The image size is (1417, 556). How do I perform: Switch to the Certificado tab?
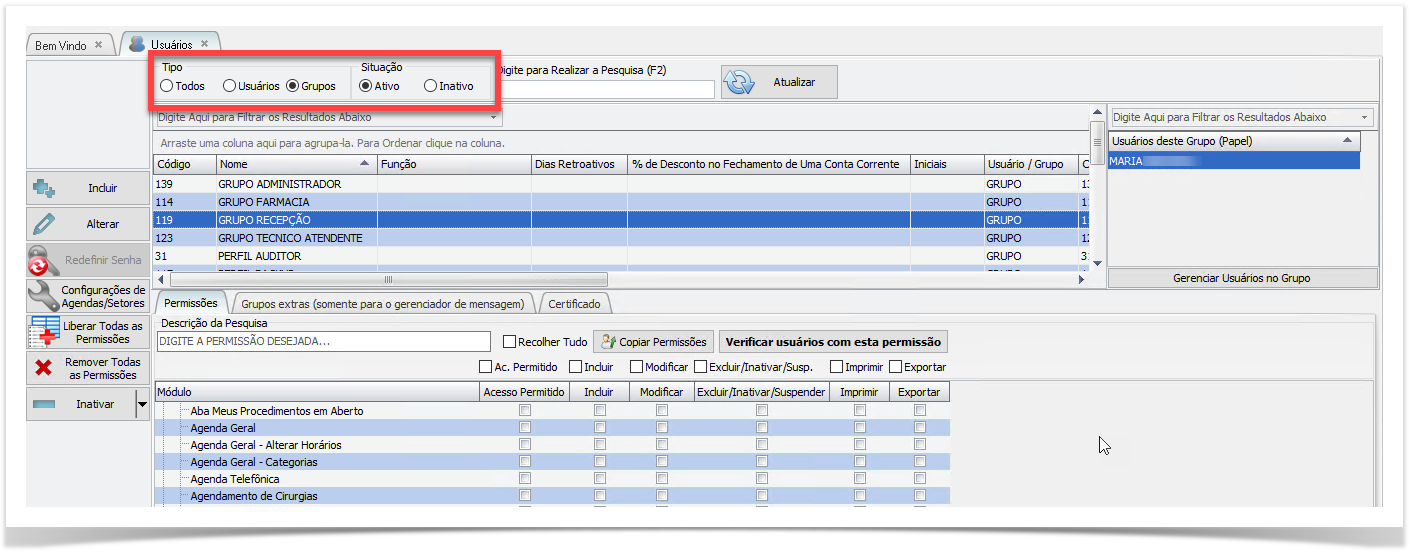pos(575,303)
